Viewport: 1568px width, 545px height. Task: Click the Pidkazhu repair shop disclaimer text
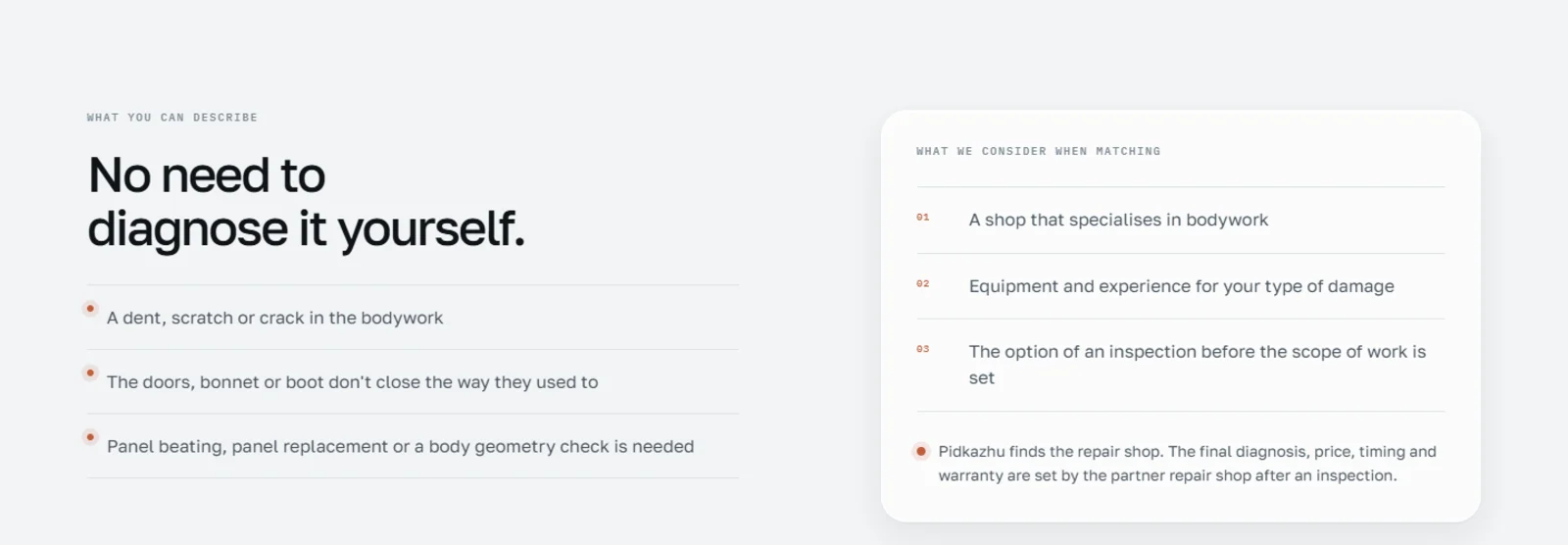(x=1187, y=464)
